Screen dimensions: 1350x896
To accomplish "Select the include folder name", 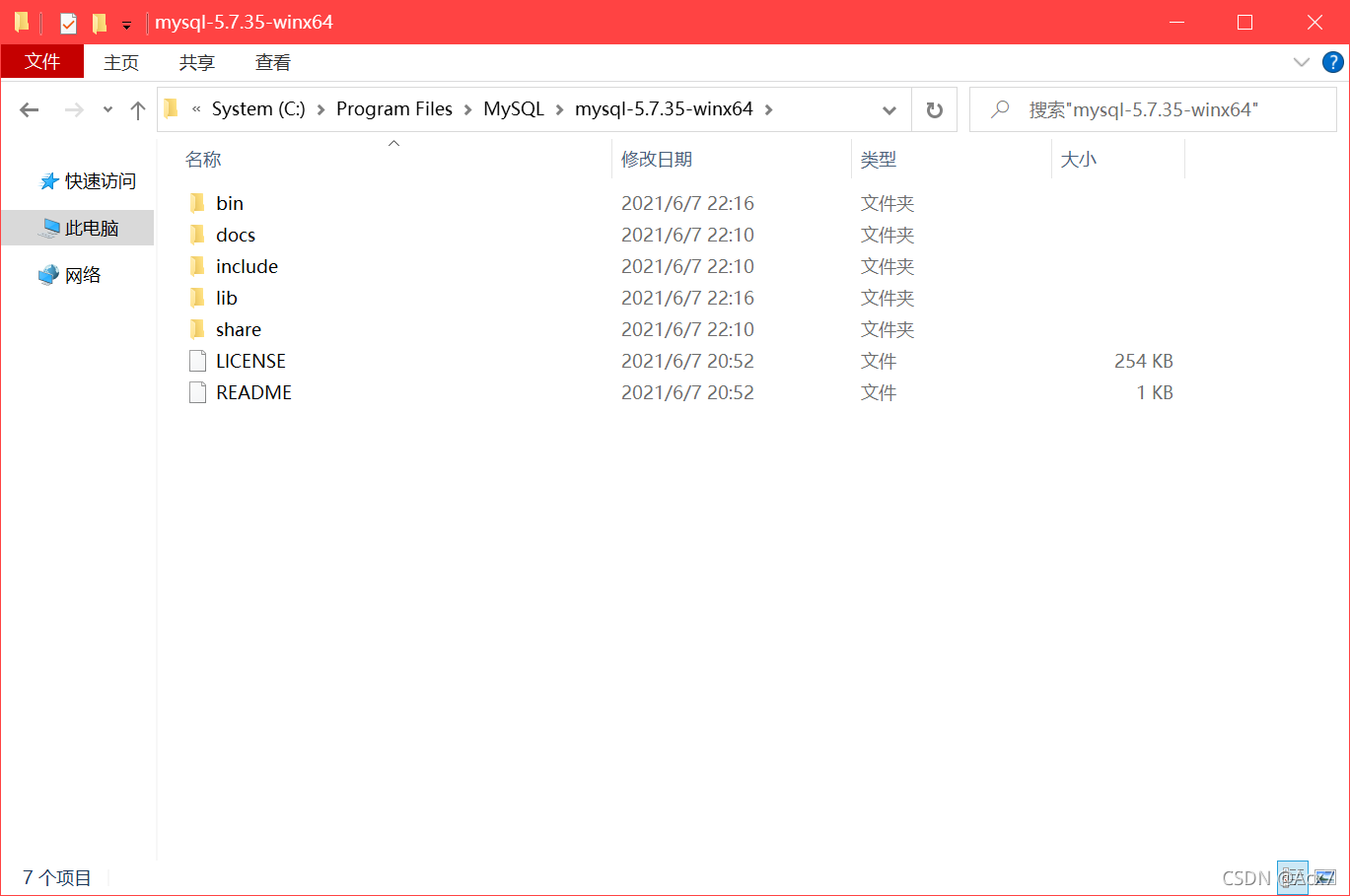I will pyautogui.click(x=247, y=266).
